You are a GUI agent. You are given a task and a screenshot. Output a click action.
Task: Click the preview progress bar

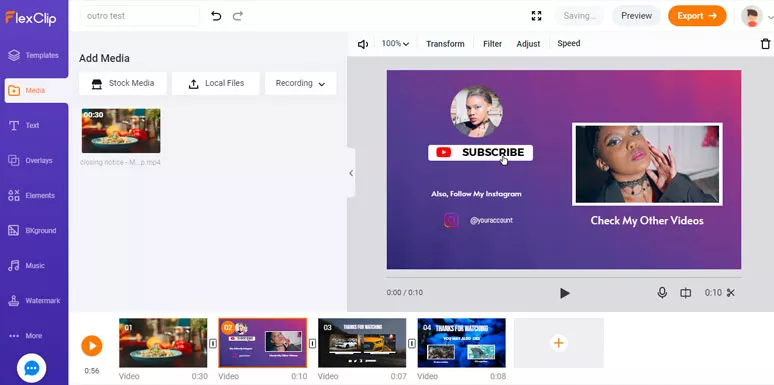(564, 277)
